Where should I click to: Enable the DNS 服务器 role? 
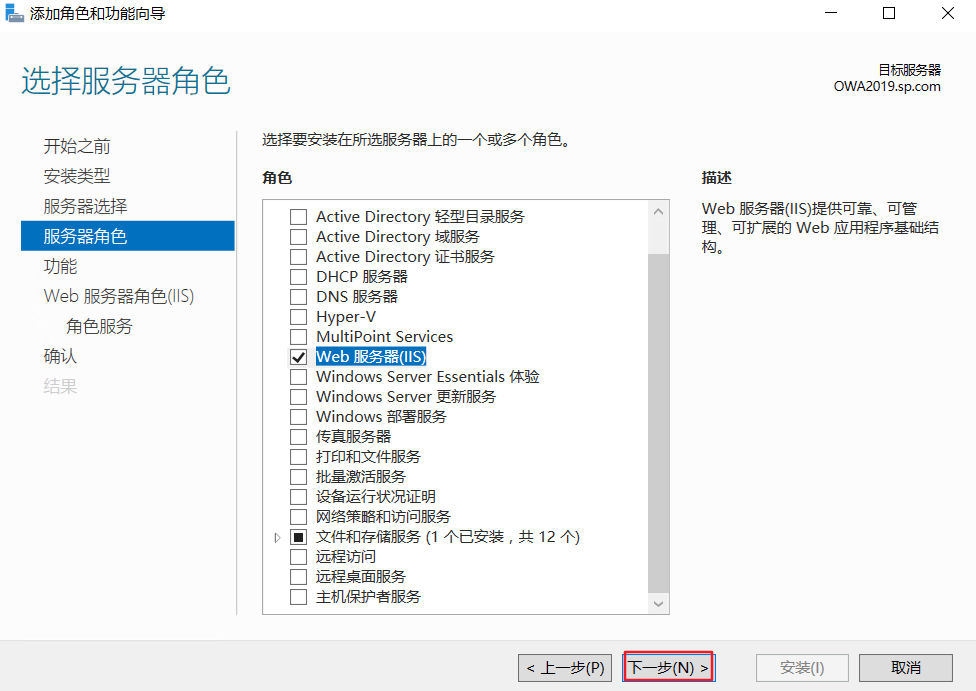[x=297, y=296]
